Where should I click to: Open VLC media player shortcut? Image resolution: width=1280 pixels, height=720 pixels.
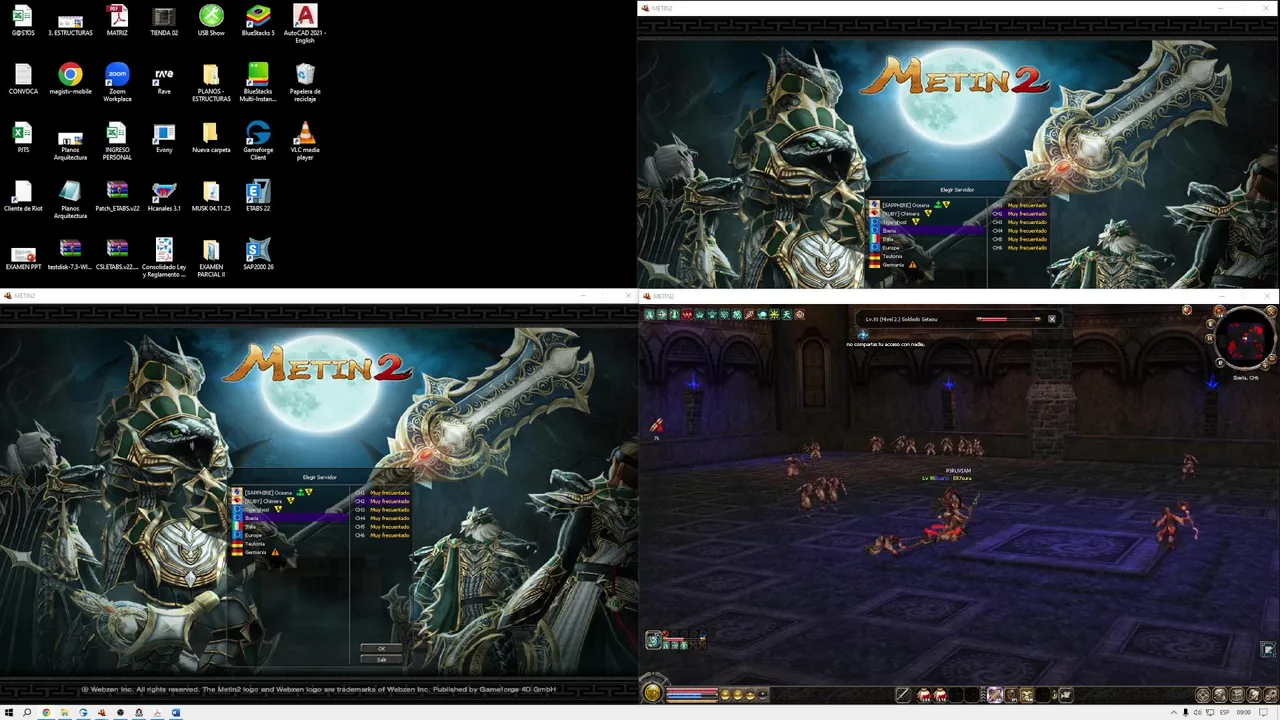tap(305, 139)
